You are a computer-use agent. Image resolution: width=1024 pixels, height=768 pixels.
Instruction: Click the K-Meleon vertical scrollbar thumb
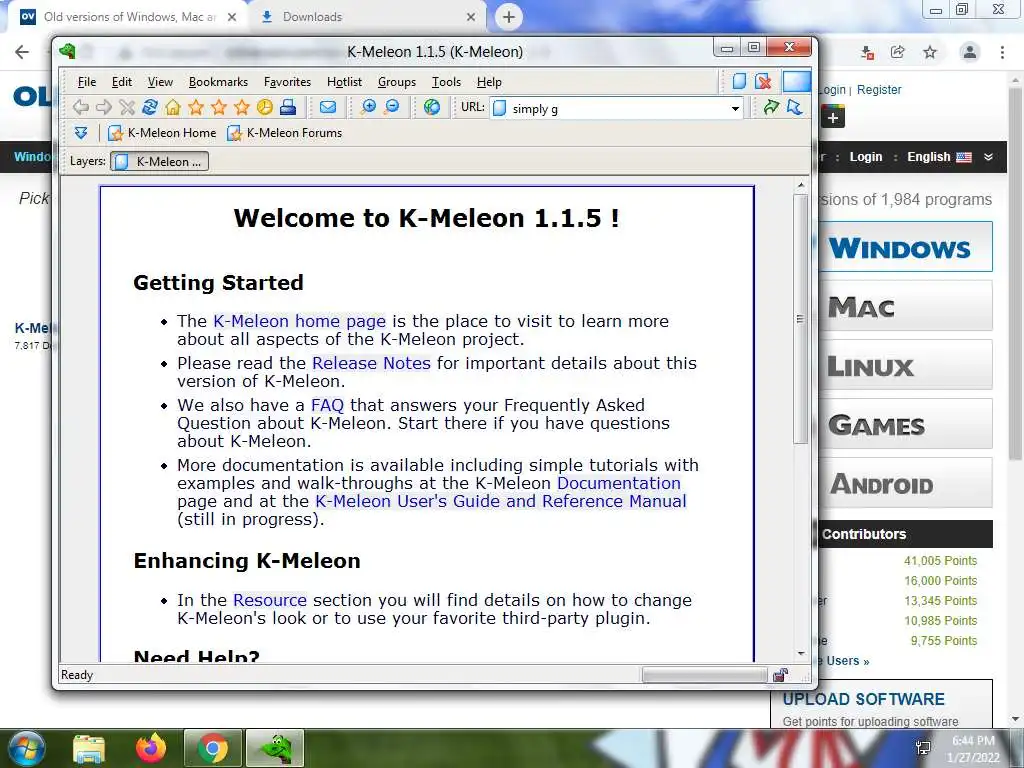point(801,319)
